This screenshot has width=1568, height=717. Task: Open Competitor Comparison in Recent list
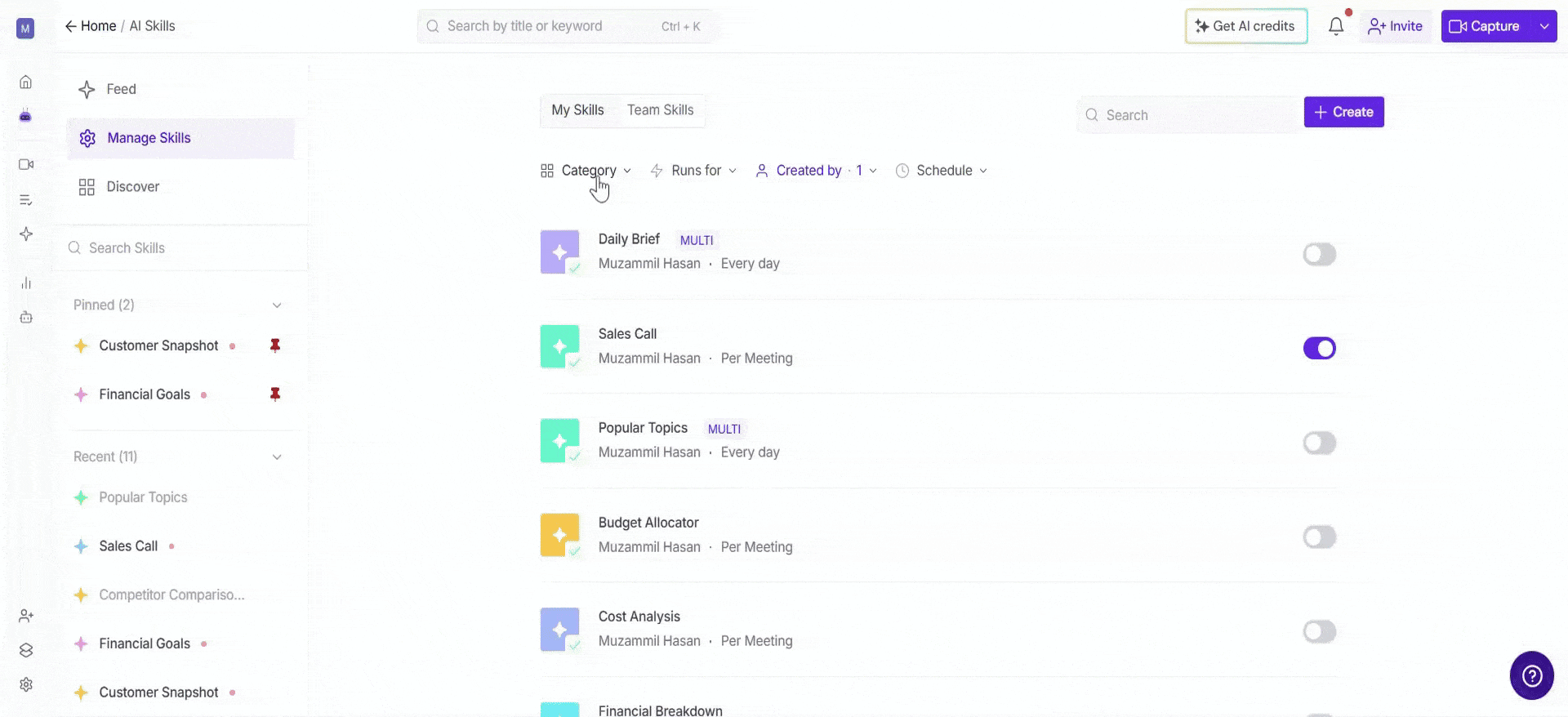tap(171, 595)
